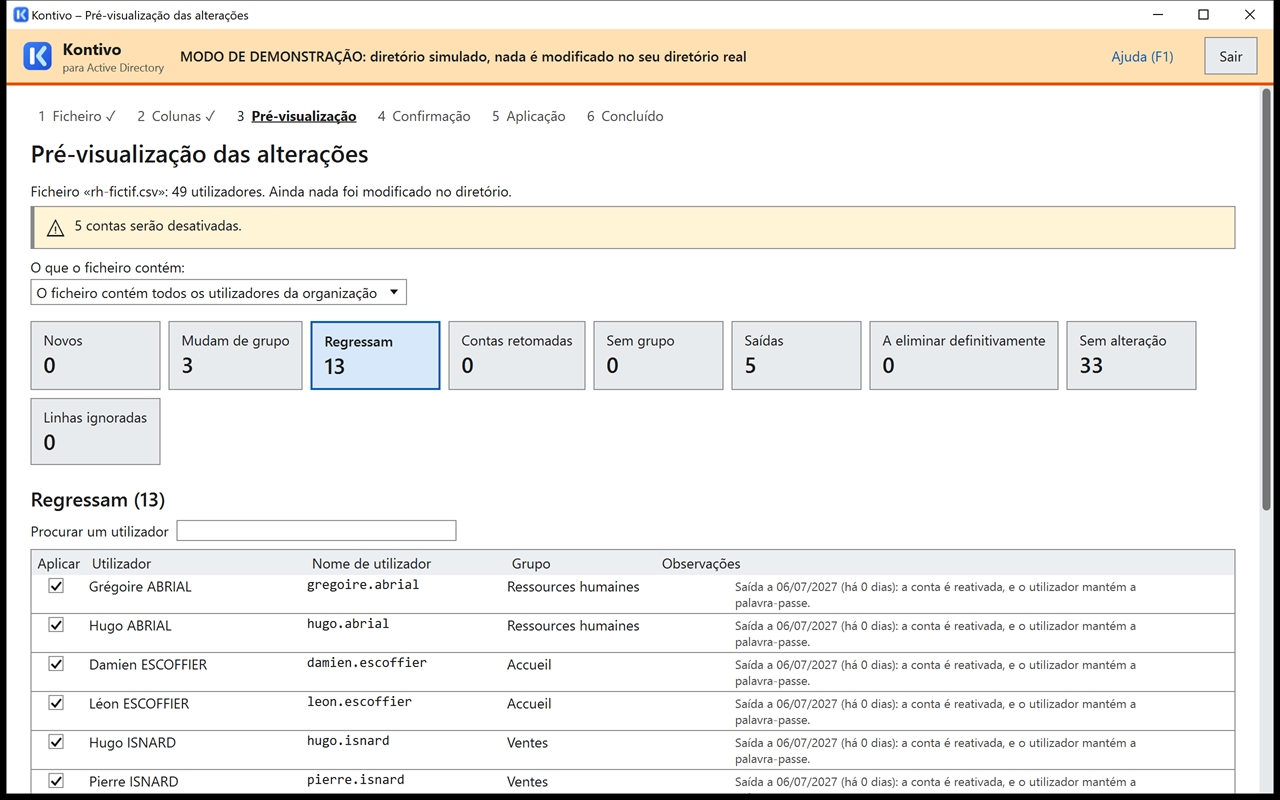Click the Grupo column header

pos(531,564)
